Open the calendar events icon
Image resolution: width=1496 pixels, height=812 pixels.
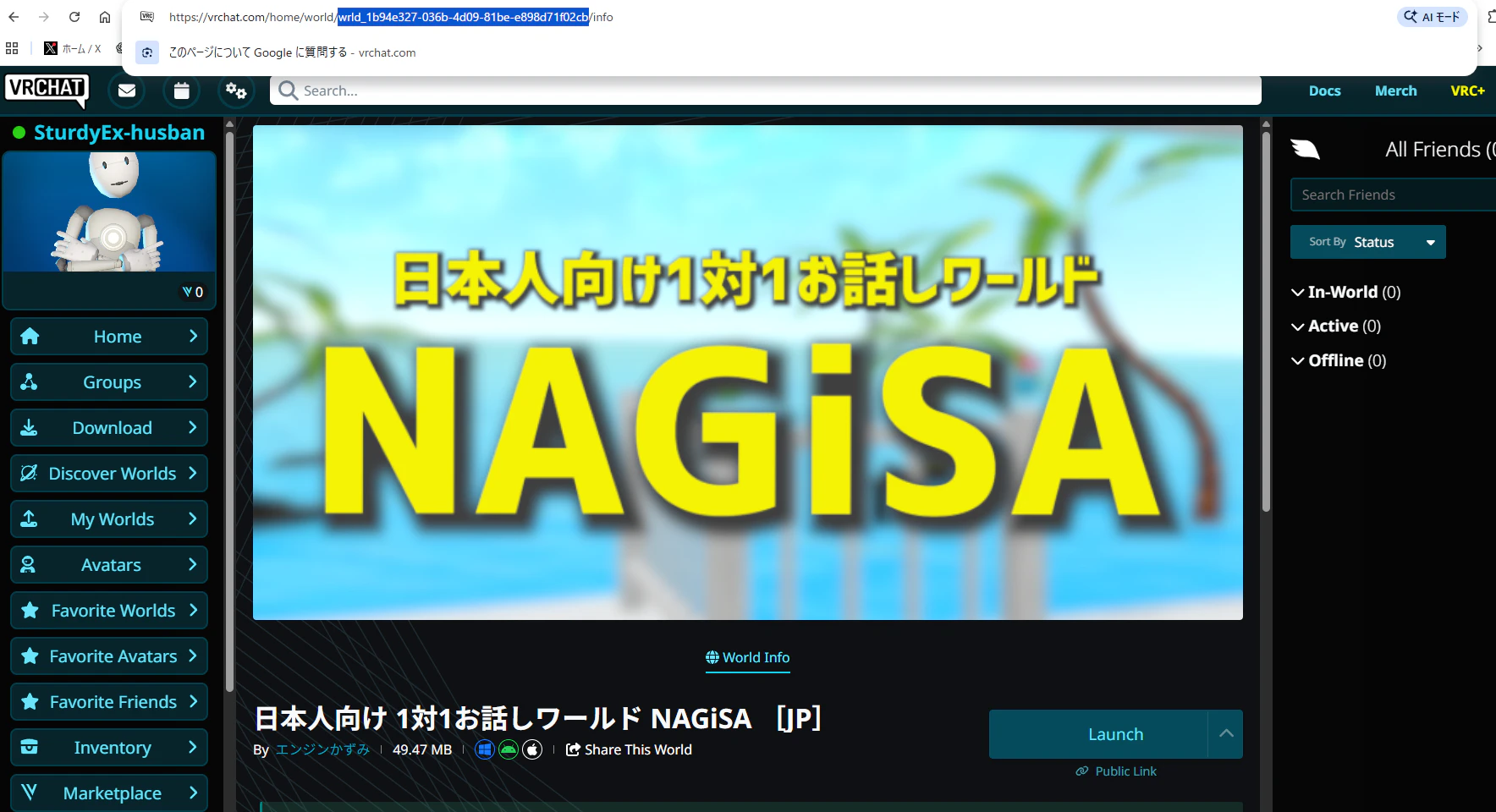(x=181, y=91)
